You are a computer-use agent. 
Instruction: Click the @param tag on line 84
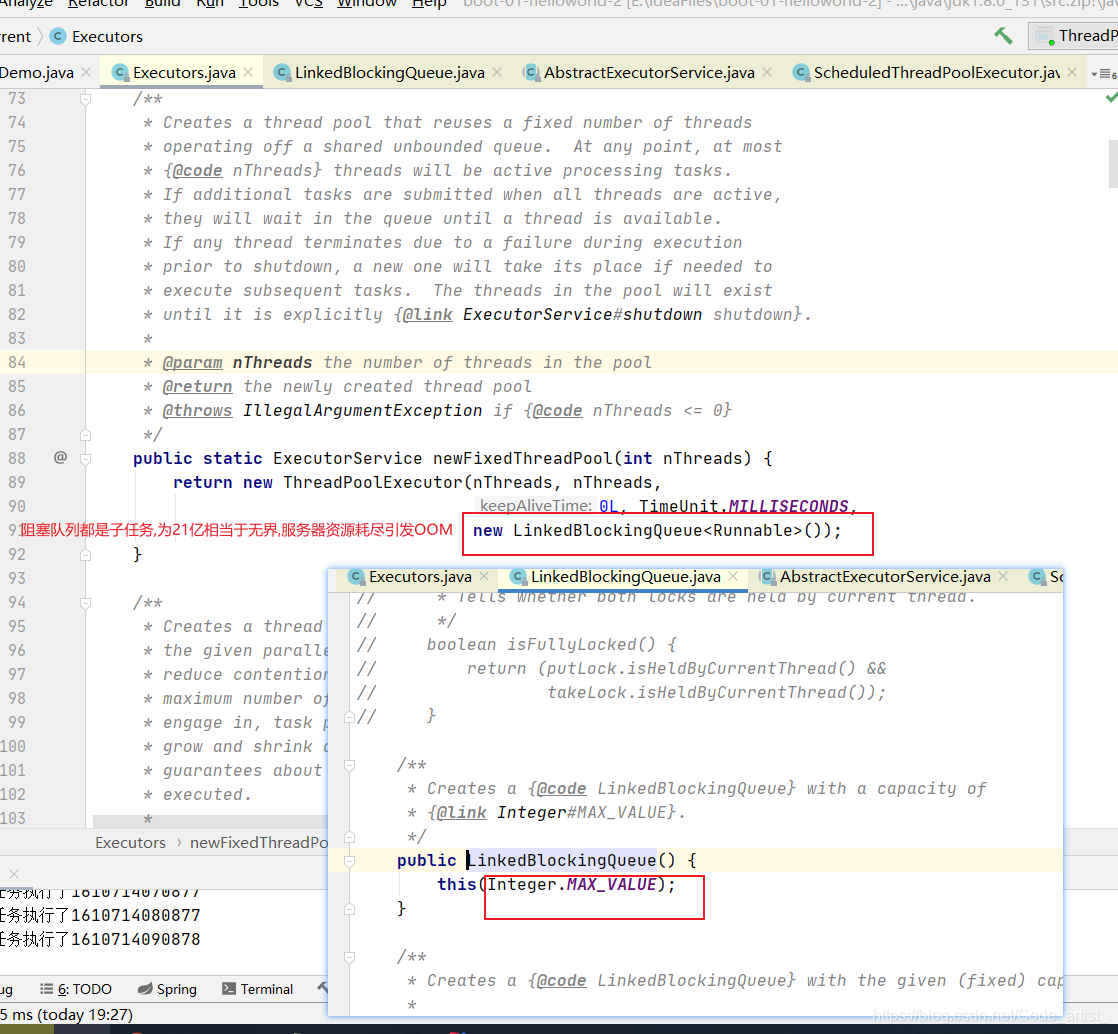tap(193, 362)
